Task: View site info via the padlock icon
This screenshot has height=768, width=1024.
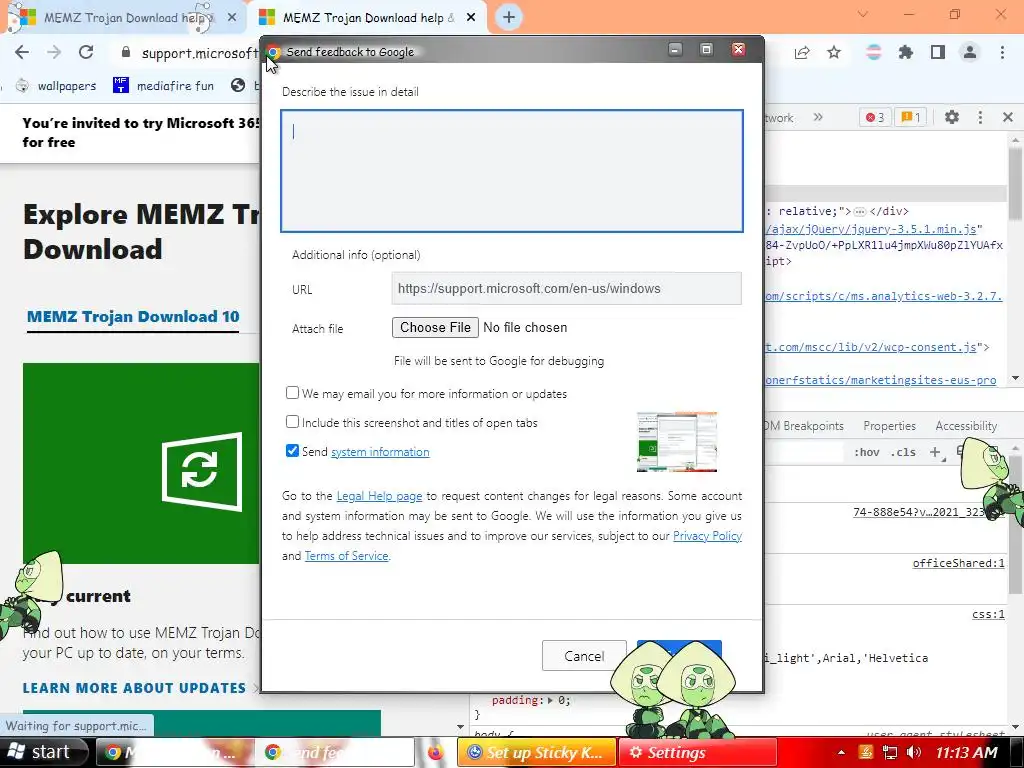Action: pos(126,52)
